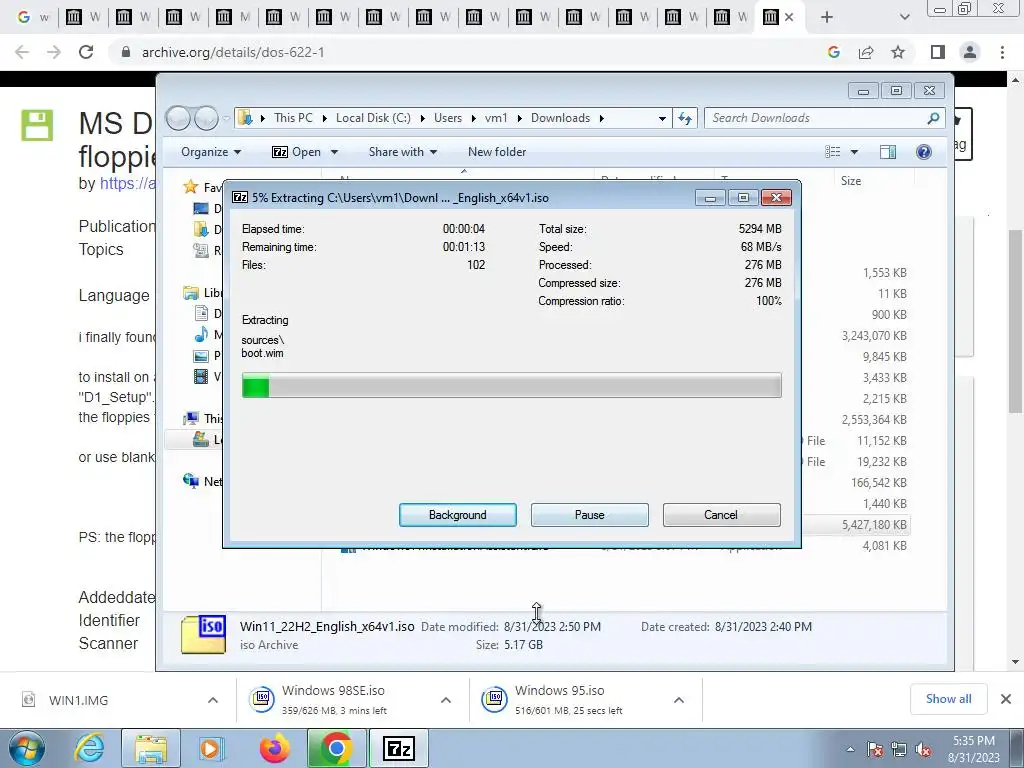The height and width of the screenshot is (768, 1024).
Task: Select Users breadcrumb
Action: 448,118
